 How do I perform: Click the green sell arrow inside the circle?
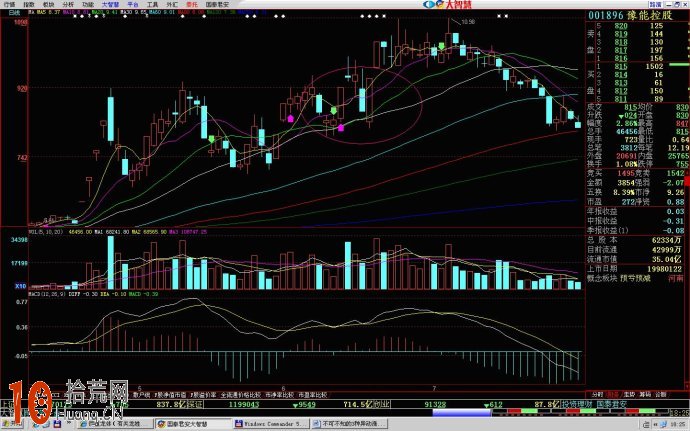[334, 110]
